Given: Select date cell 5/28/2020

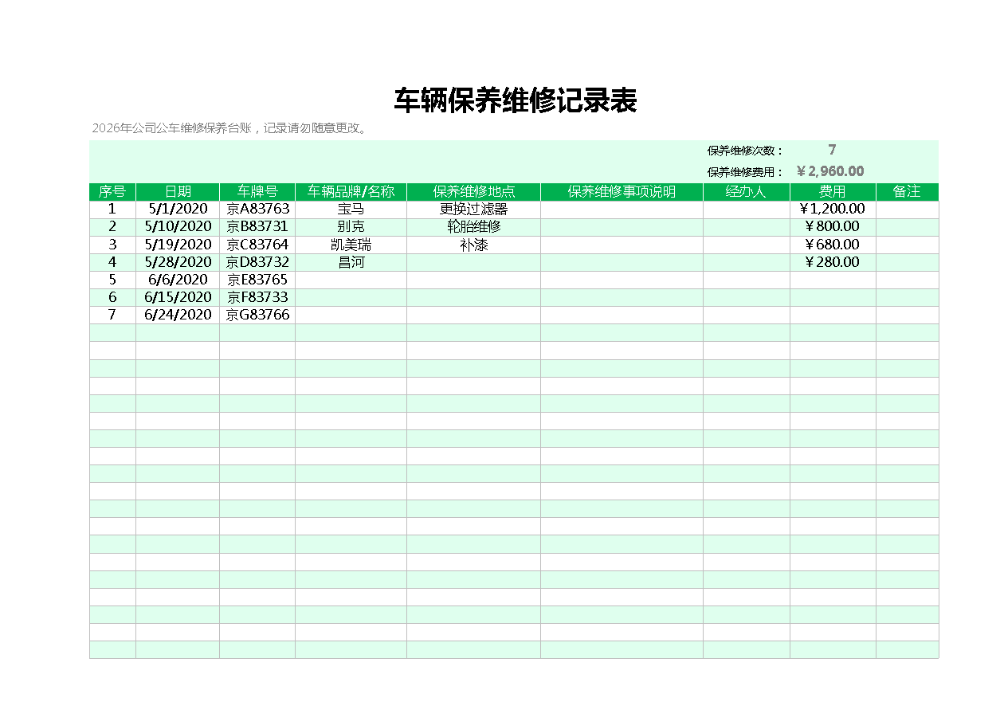Looking at the screenshot, I should [x=177, y=262].
